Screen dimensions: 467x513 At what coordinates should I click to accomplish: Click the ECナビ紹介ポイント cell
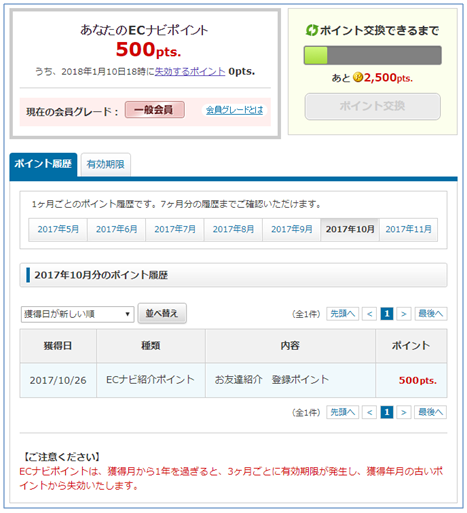(x=151, y=380)
